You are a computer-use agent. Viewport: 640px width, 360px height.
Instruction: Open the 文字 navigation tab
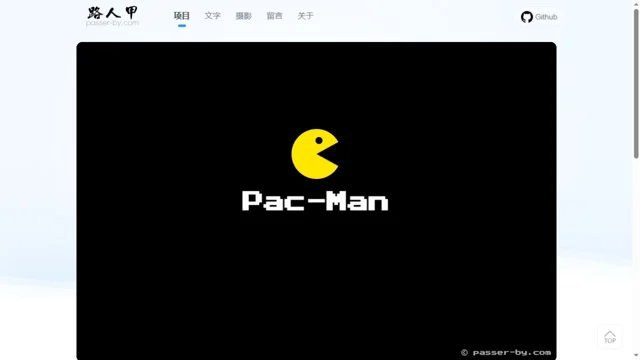pyautogui.click(x=213, y=16)
